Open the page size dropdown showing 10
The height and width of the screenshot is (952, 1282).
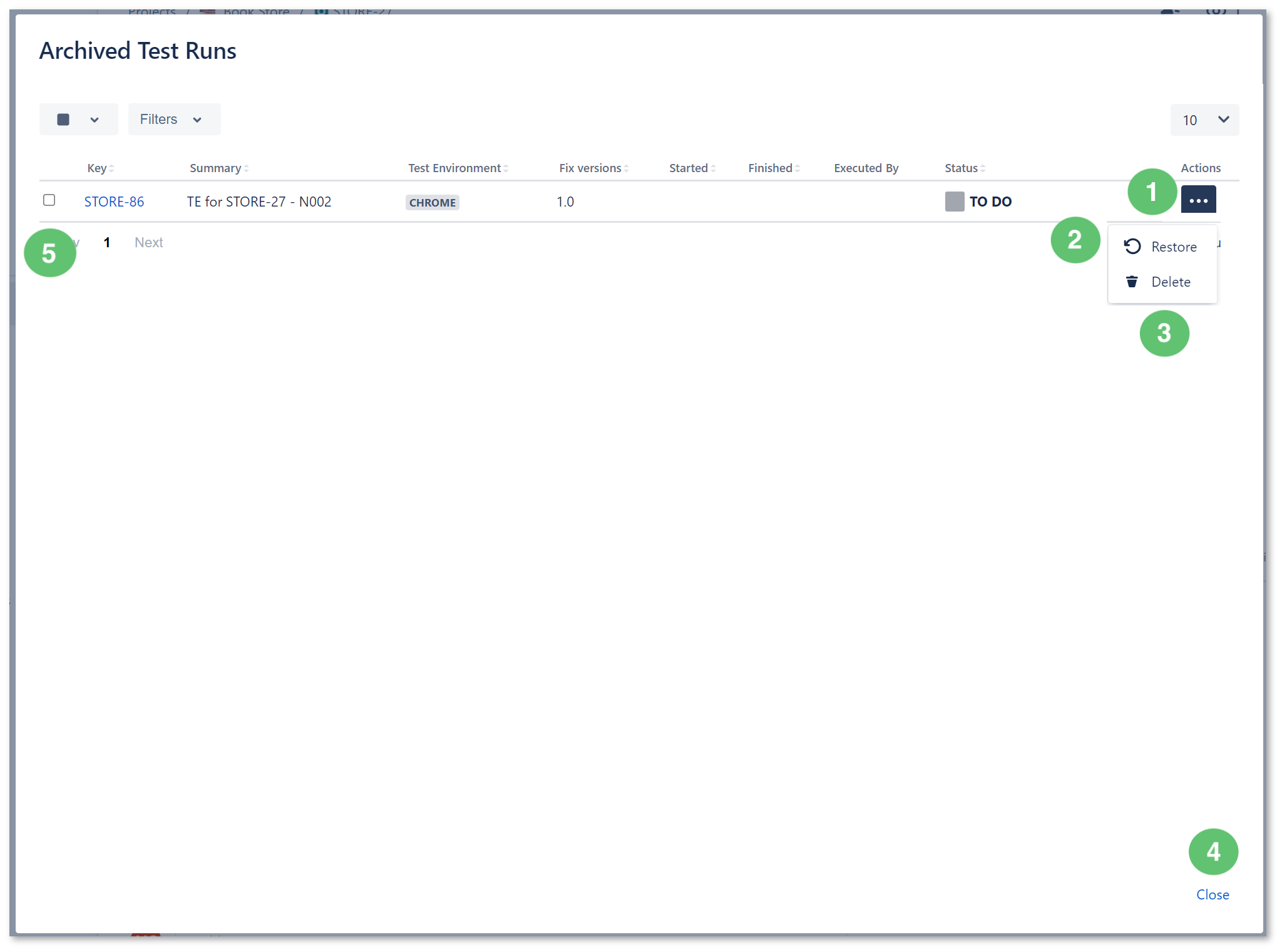[x=1204, y=120]
